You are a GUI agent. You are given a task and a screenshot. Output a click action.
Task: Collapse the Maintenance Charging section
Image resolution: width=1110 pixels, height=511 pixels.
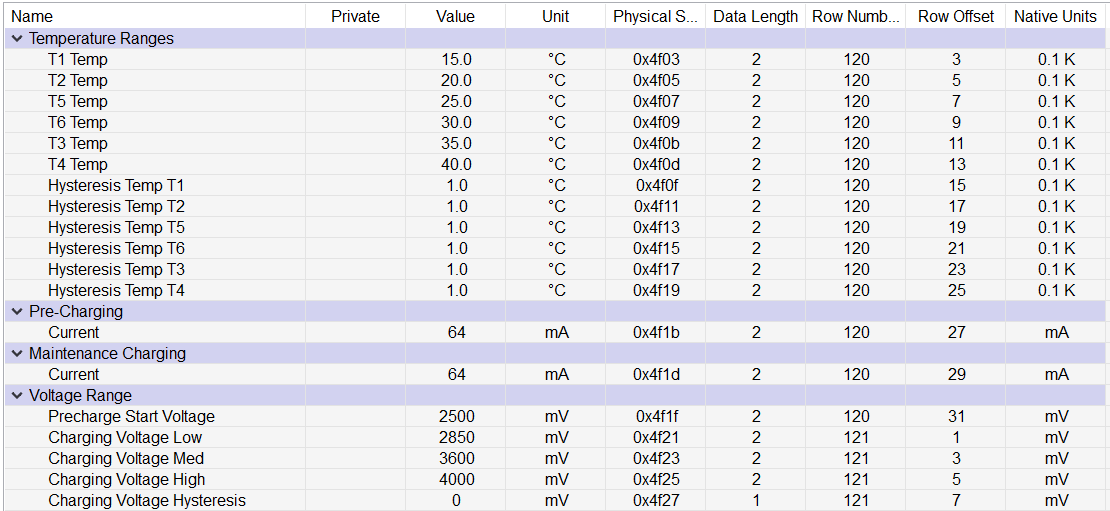(x=17, y=354)
